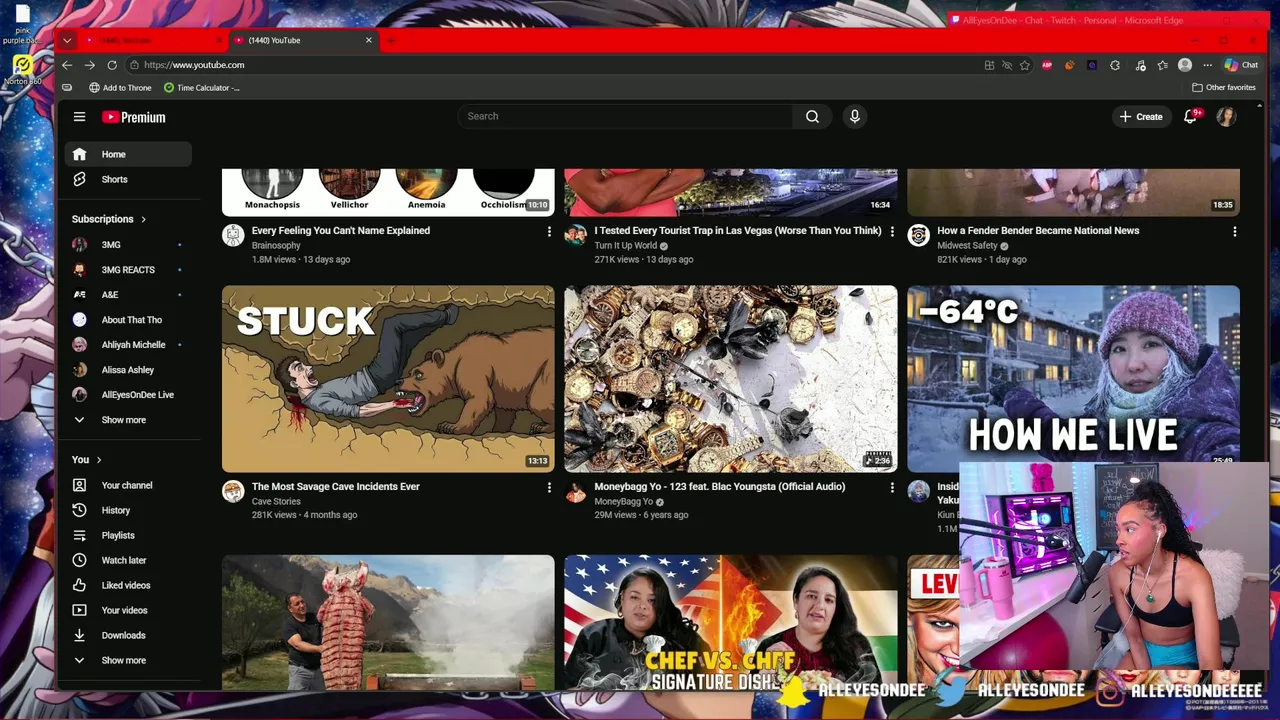Image resolution: width=1280 pixels, height=720 pixels.
Task: Open a new tab with plus button
Action: (x=391, y=40)
